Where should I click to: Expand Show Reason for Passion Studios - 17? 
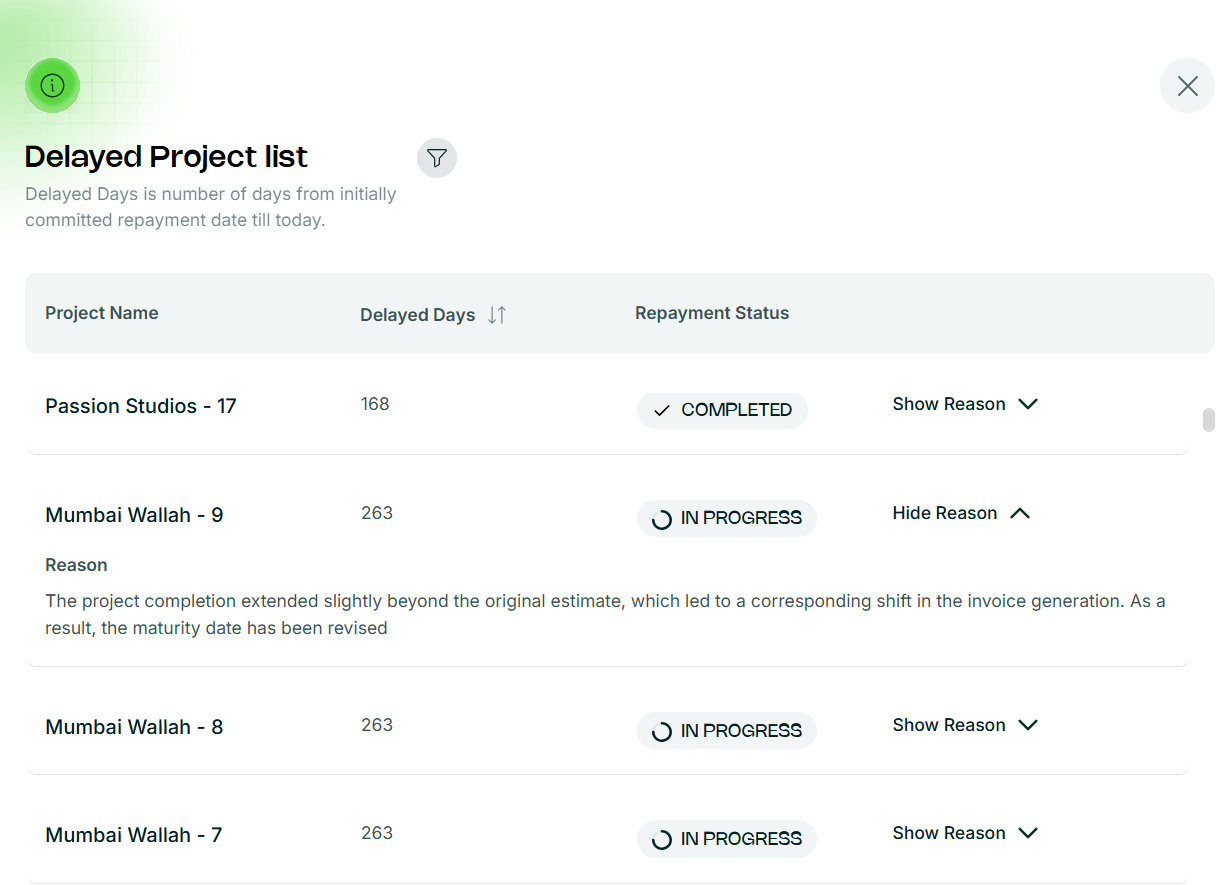tap(965, 404)
